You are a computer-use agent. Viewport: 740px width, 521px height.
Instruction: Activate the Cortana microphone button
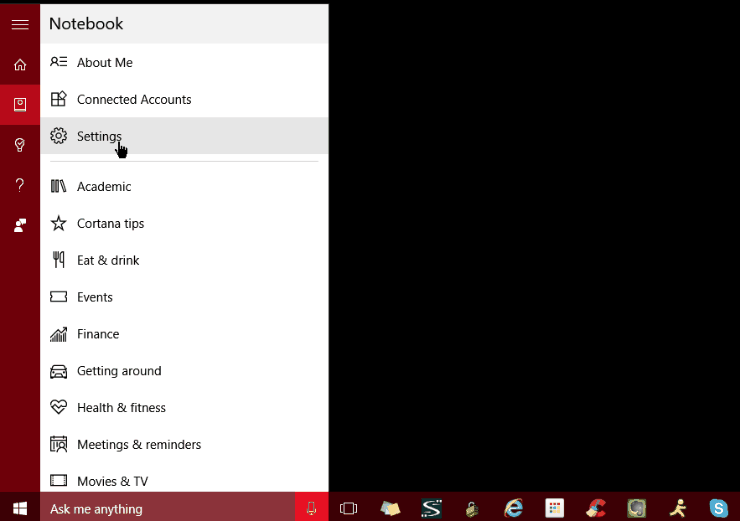[x=311, y=508]
